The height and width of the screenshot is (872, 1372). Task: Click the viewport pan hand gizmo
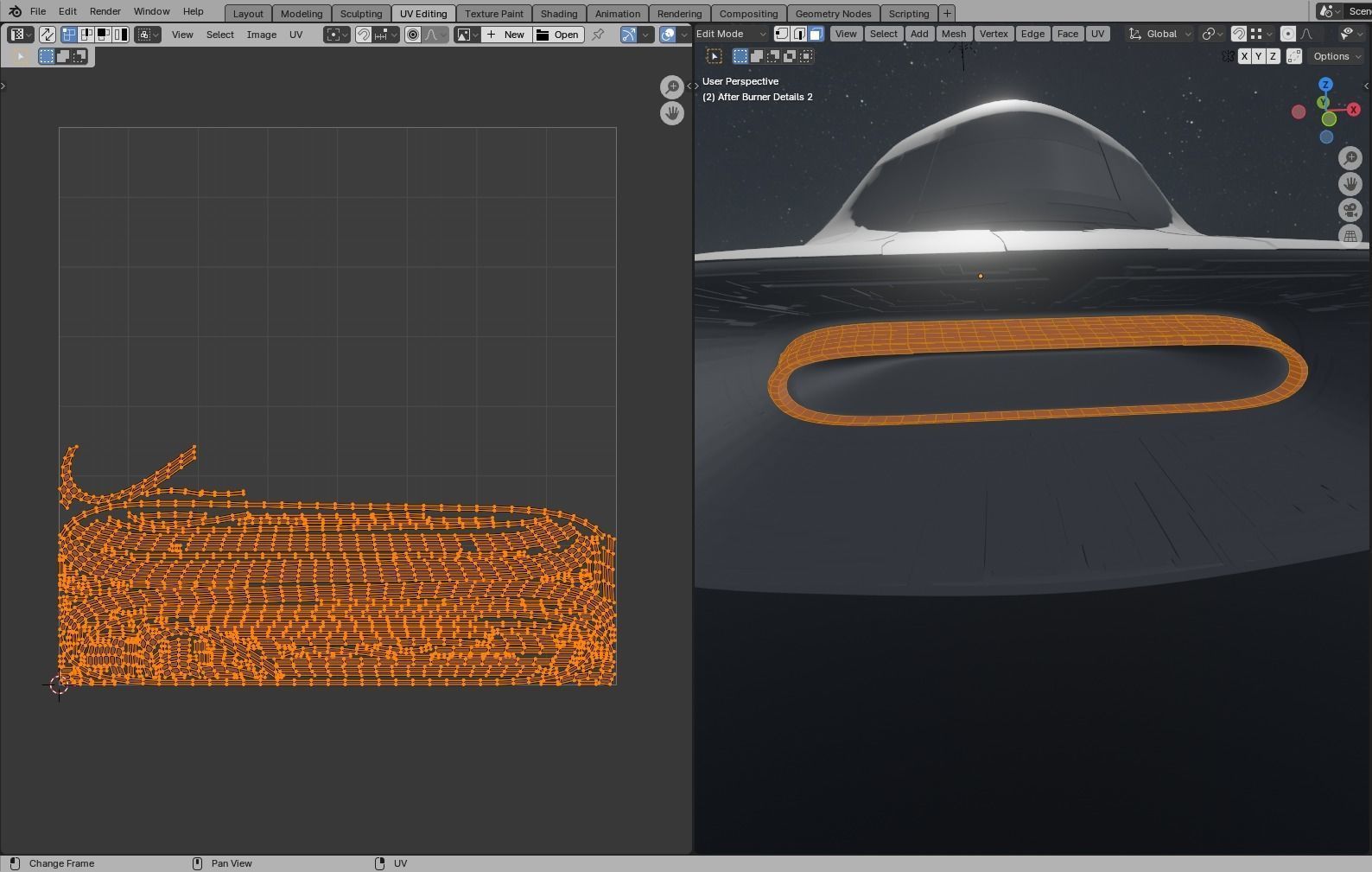[1350, 184]
